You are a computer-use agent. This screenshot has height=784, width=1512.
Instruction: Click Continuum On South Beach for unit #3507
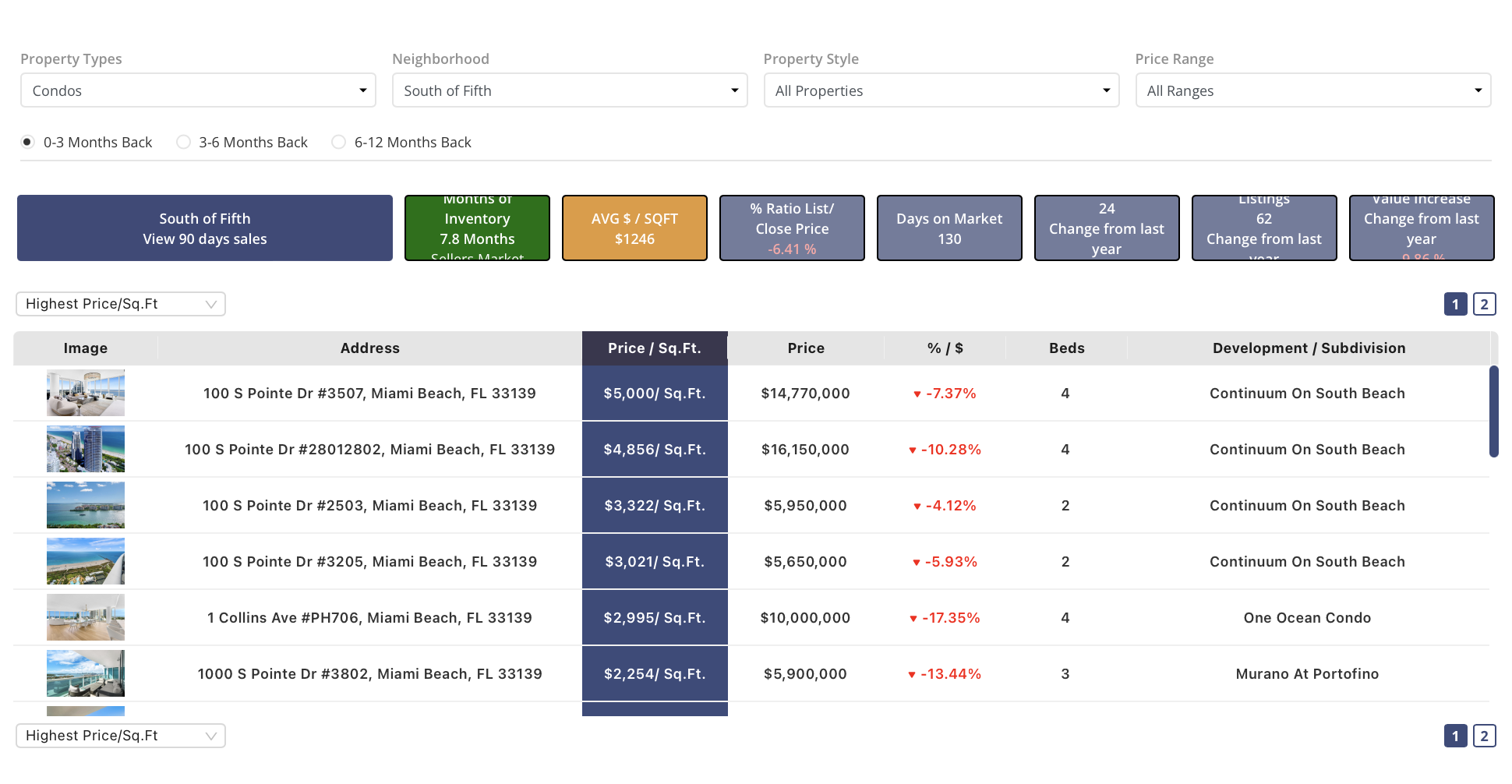pos(1308,394)
